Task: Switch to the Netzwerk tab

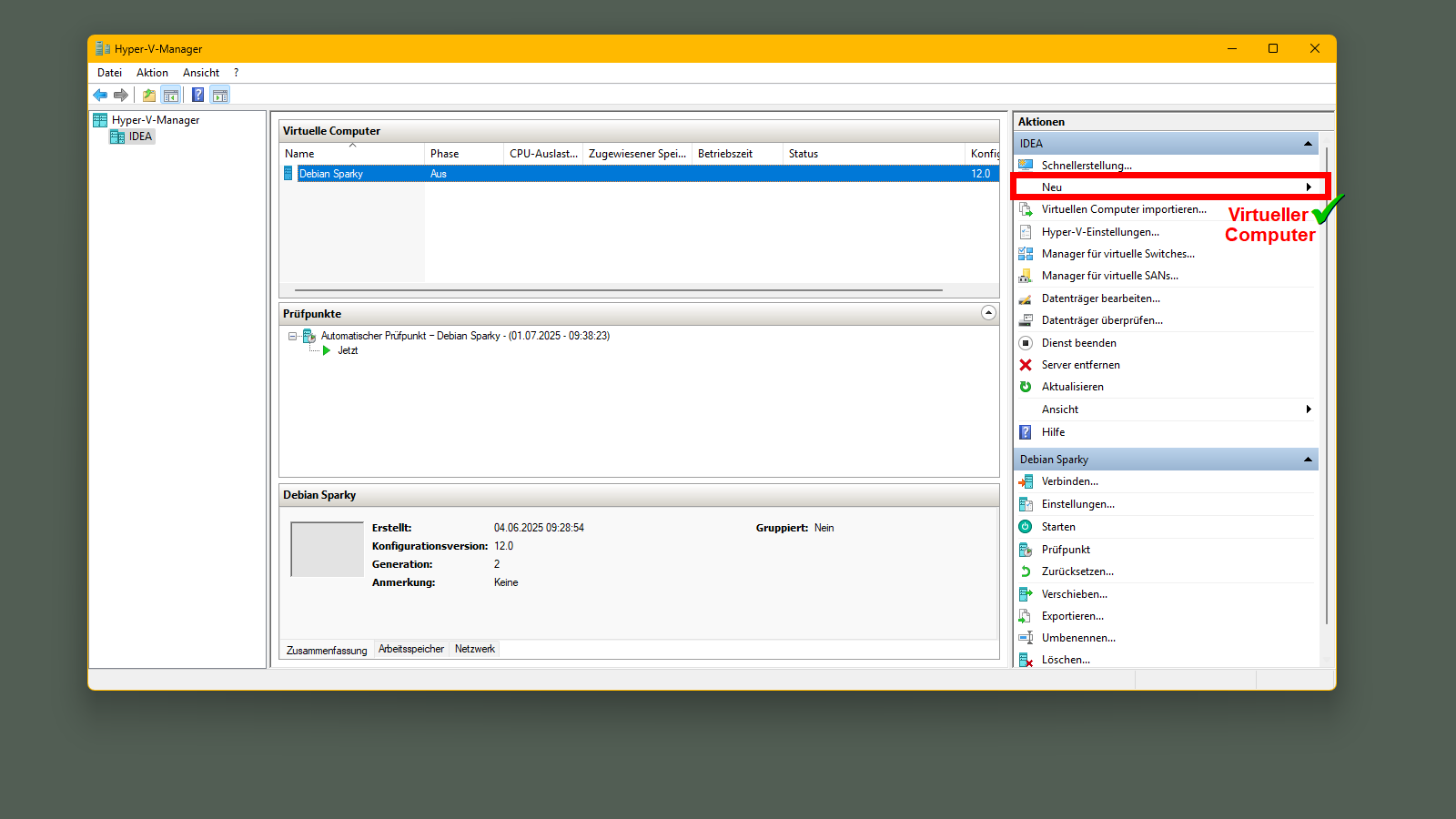Action: click(x=475, y=649)
